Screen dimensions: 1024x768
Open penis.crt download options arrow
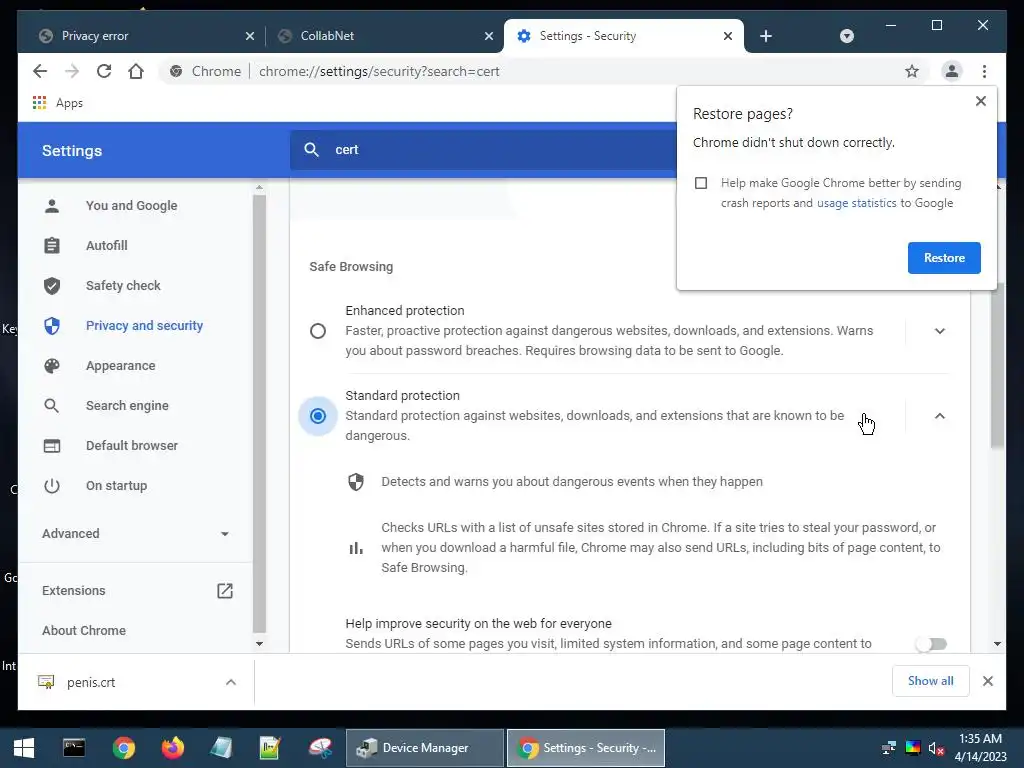coord(231,682)
